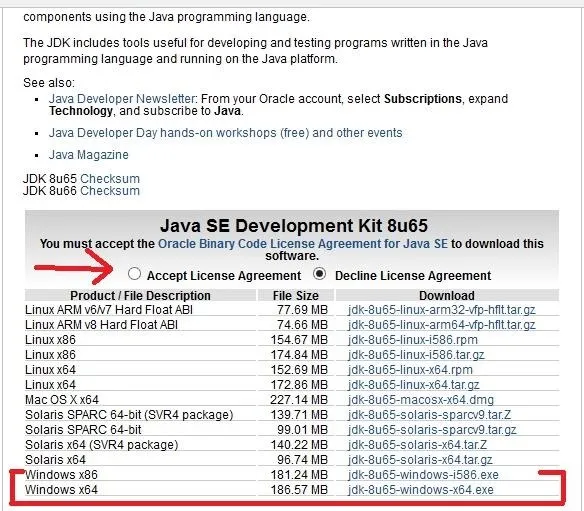Open the JDK 8u65 Checksum link
584x511 pixels.
110,179
